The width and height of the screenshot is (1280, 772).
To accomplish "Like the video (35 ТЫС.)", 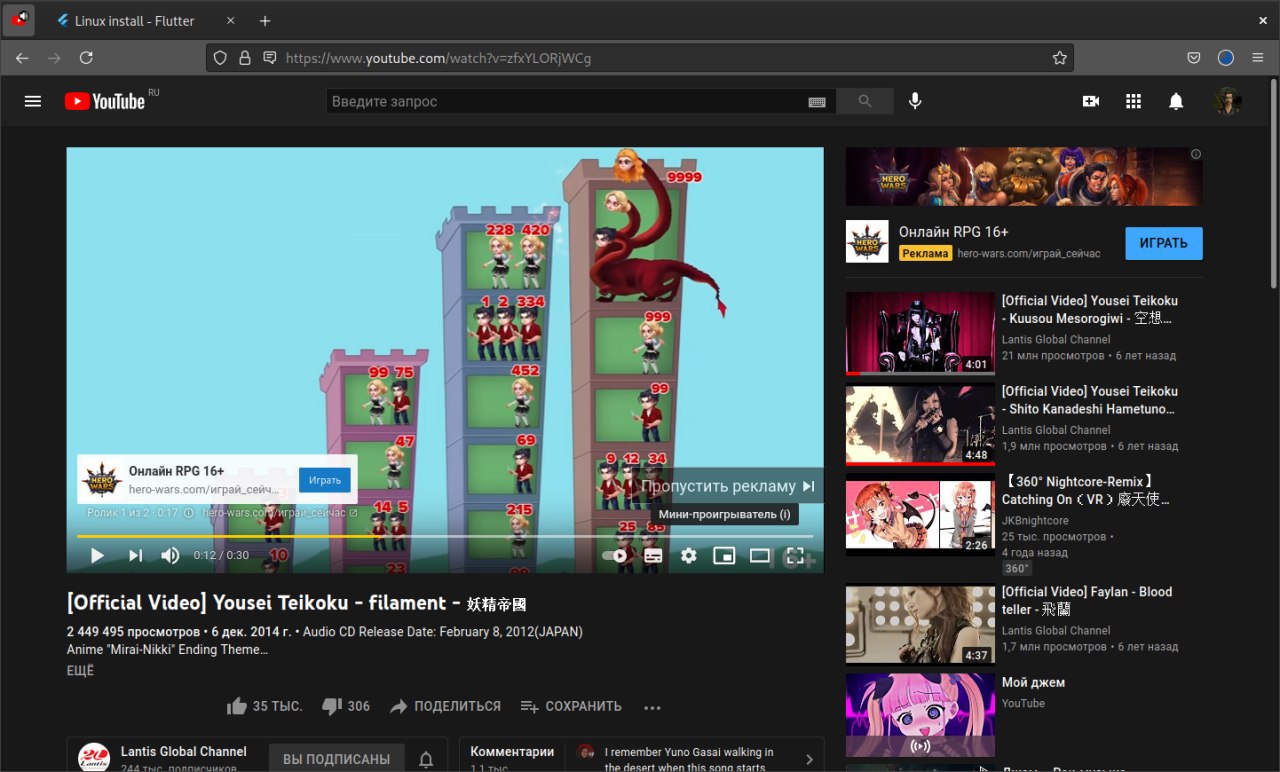I will coord(265,706).
